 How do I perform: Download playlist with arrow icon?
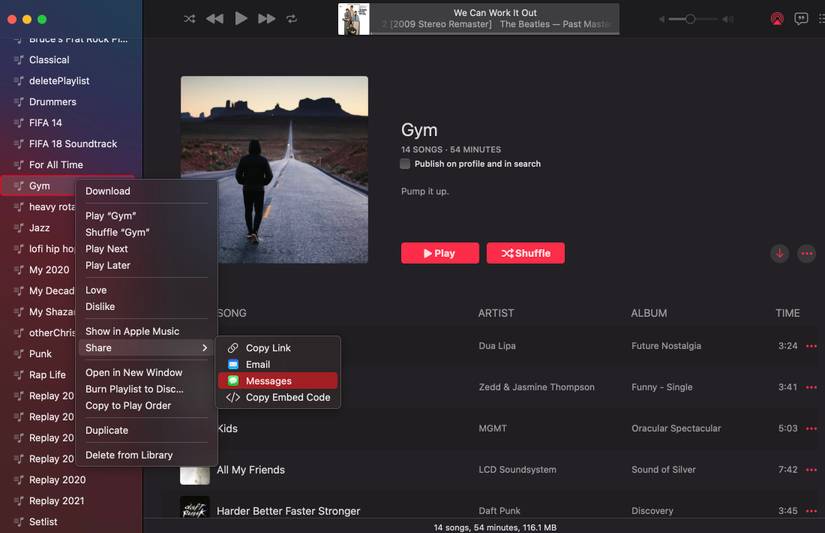click(x=780, y=253)
